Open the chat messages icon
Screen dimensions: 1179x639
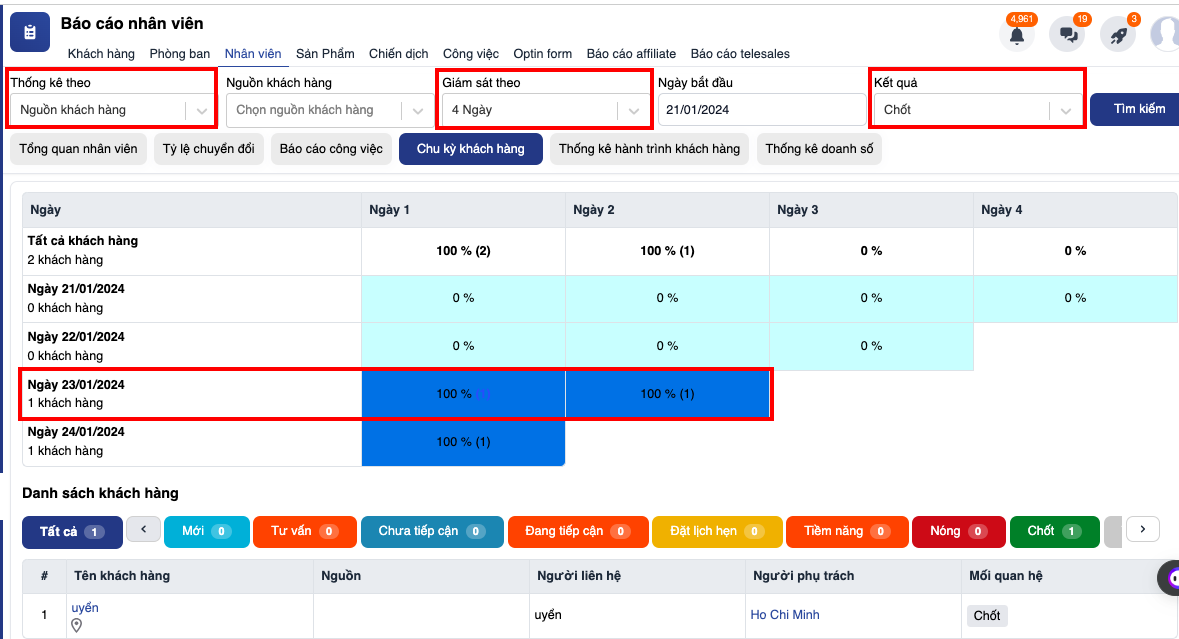(1067, 34)
